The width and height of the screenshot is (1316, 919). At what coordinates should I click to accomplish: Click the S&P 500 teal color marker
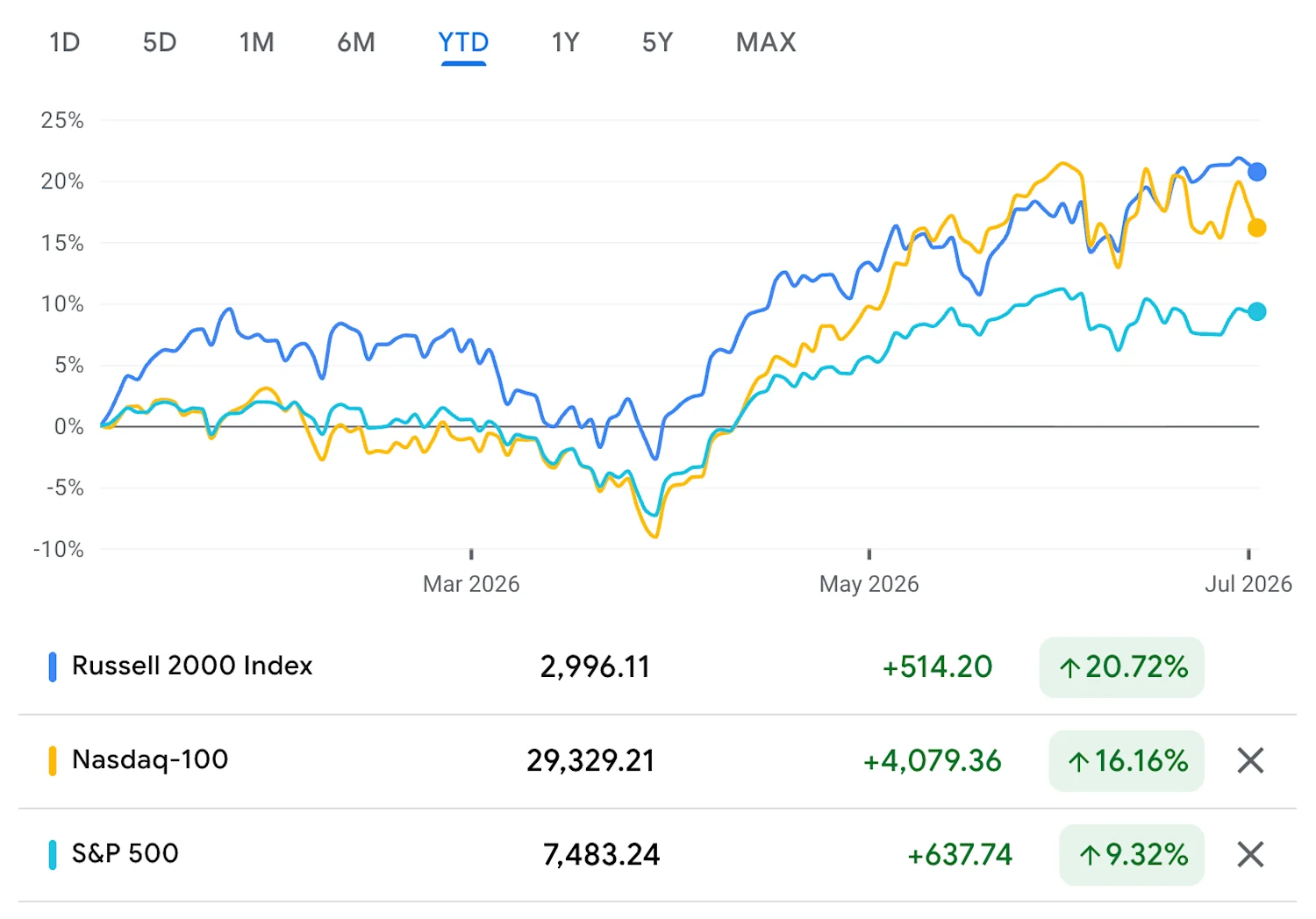pos(53,854)
